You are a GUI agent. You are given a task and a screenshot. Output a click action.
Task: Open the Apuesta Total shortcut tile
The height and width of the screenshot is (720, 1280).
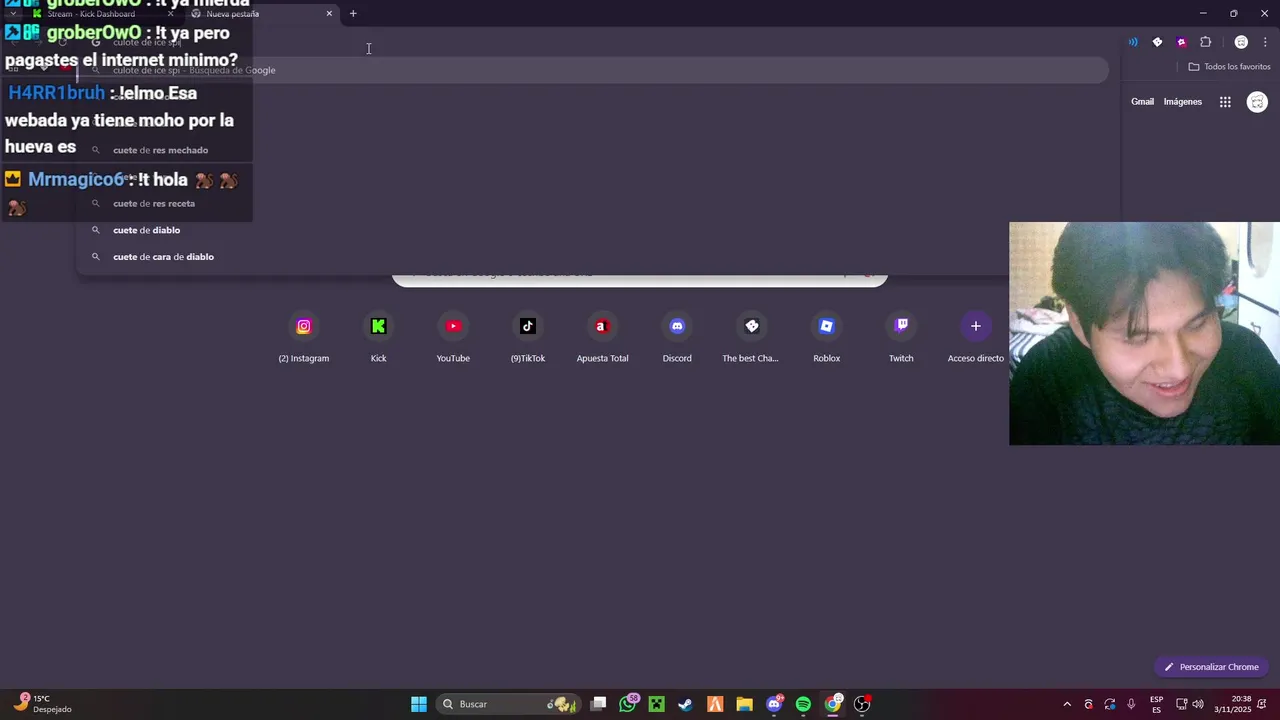coord(602,338)
